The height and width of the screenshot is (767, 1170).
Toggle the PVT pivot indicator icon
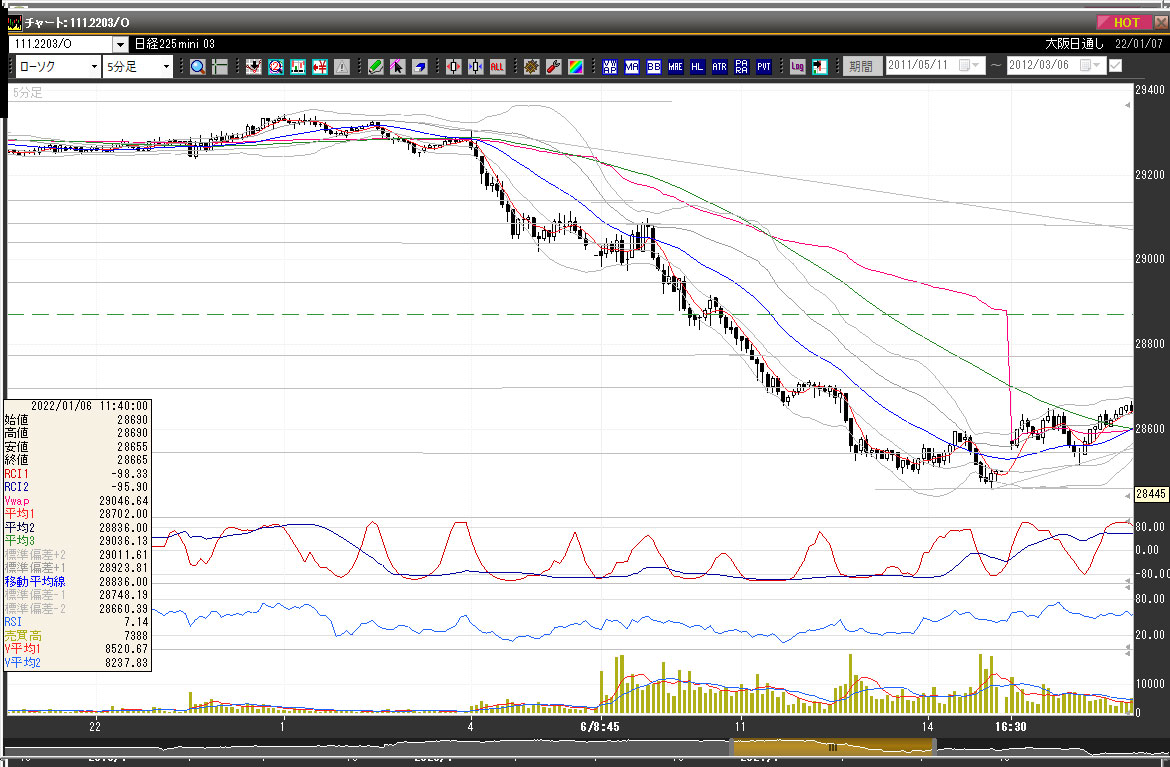[763, 67]
